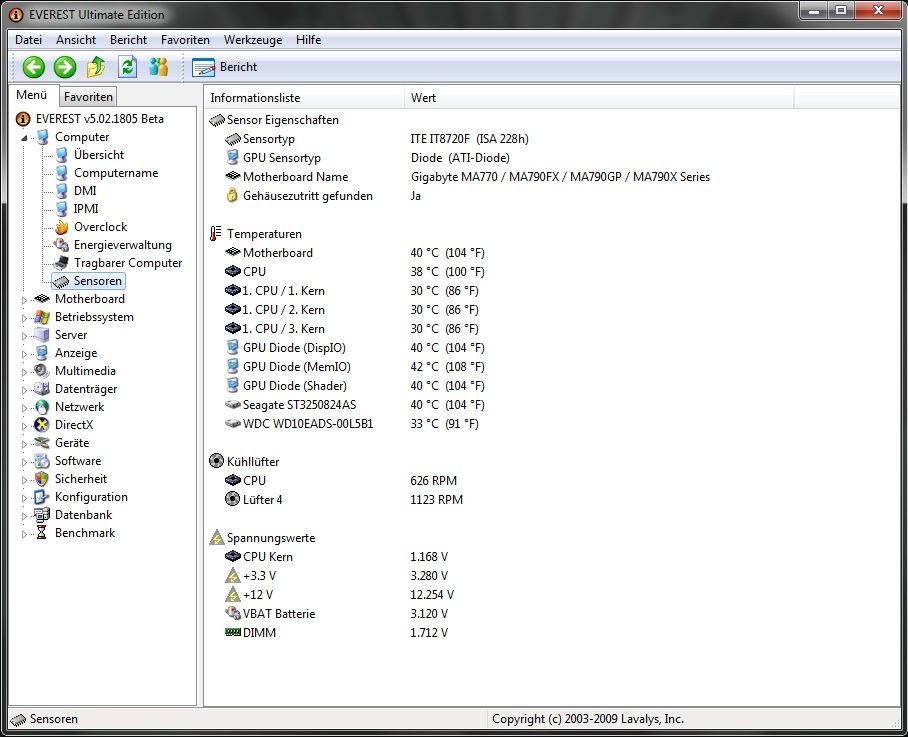Screen dimensions: 908x737
Task: Click the green Forward arrow toolbar icon
Action: [65, 67]
